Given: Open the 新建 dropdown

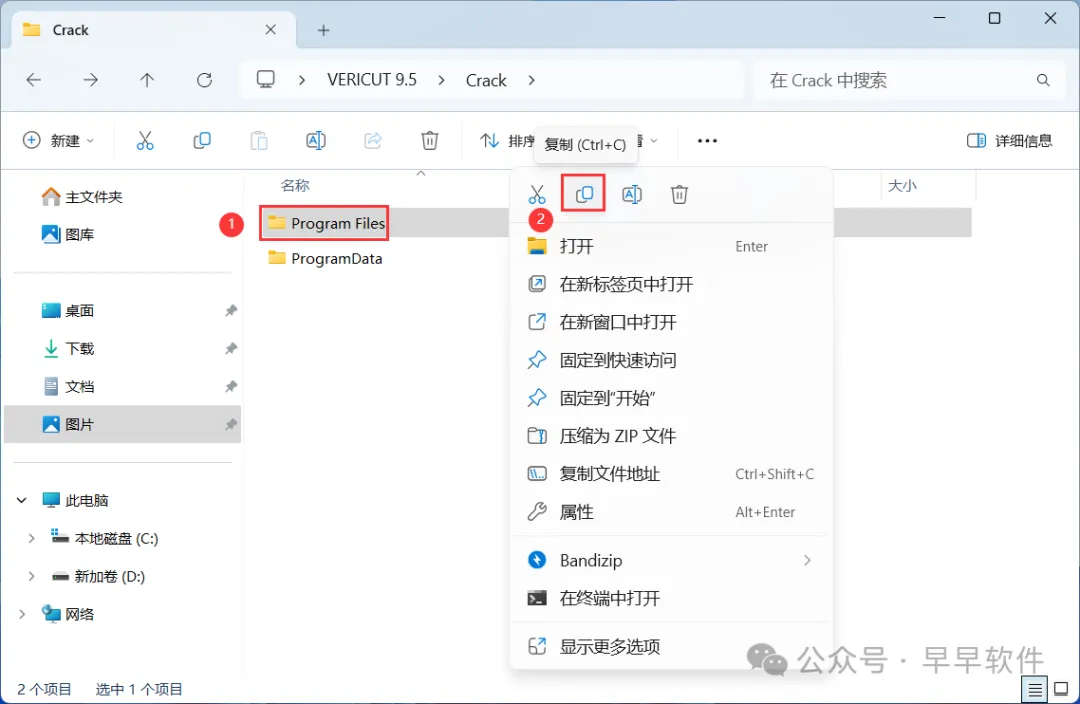Looking at the screenshot, I should (59, 141).
